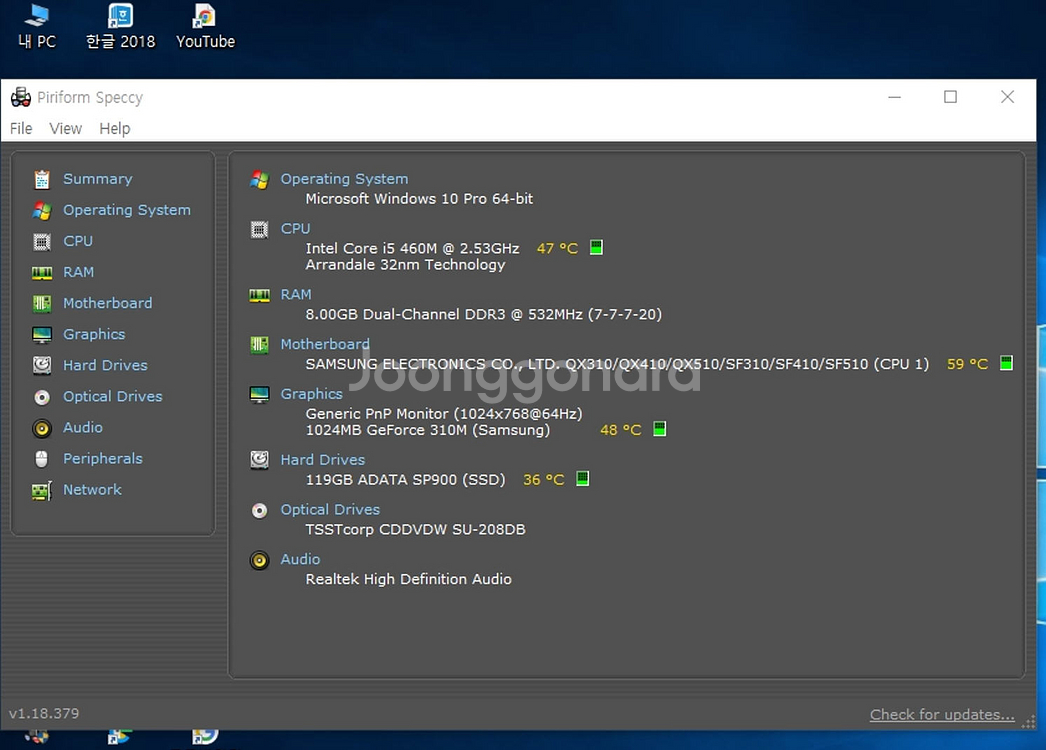Open the RAM heading link in summary
The height and width of the screenshot is (750, 1046).
296,294
